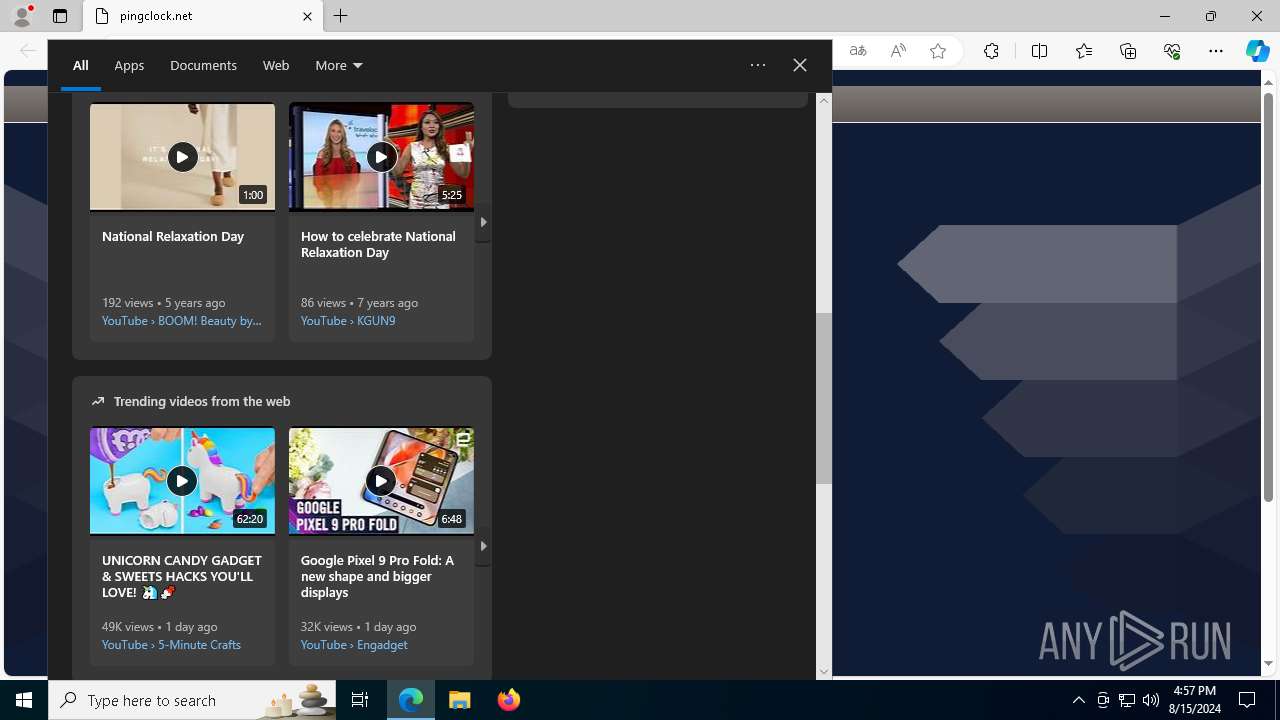
Task: Open the notification center icon
Action: 1248,700
